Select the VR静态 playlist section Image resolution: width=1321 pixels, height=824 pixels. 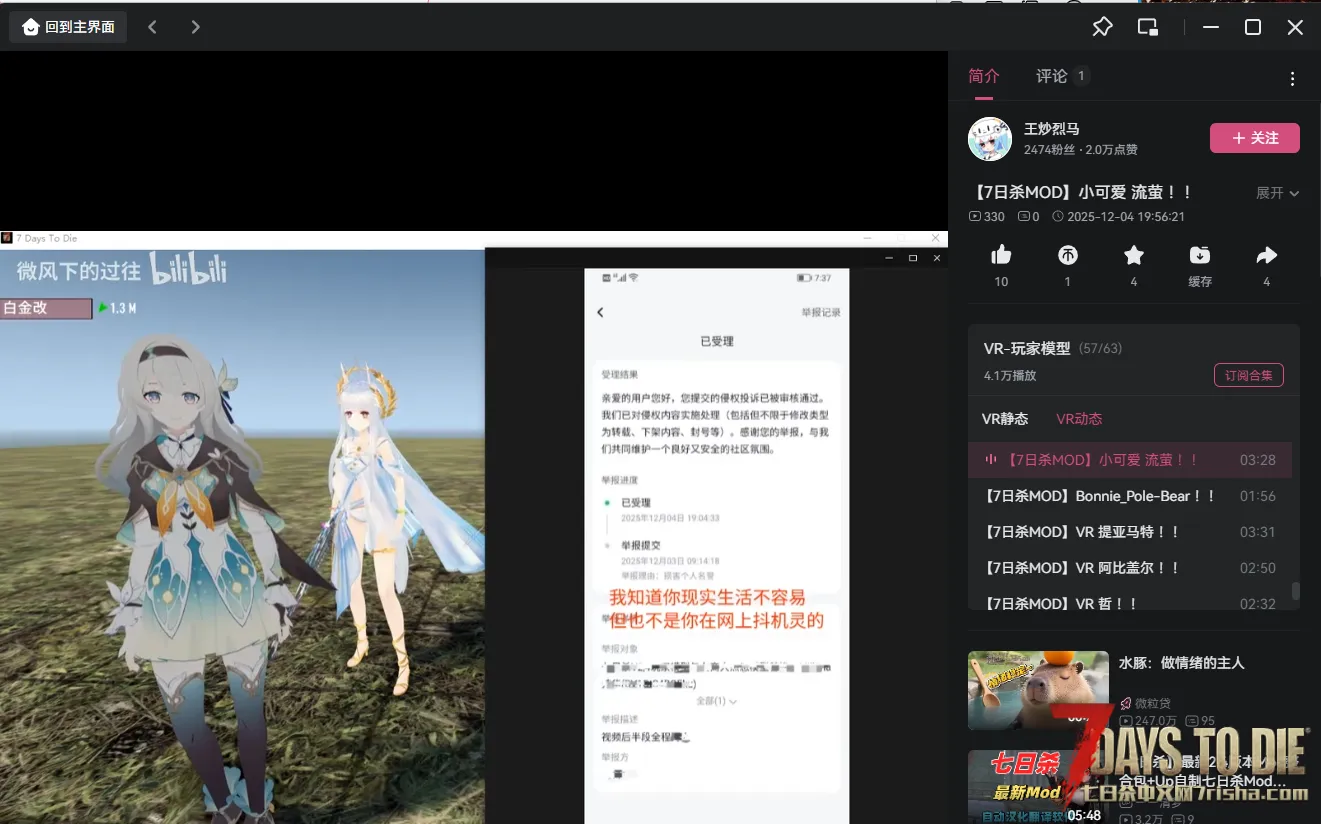tap(1005, 419)
